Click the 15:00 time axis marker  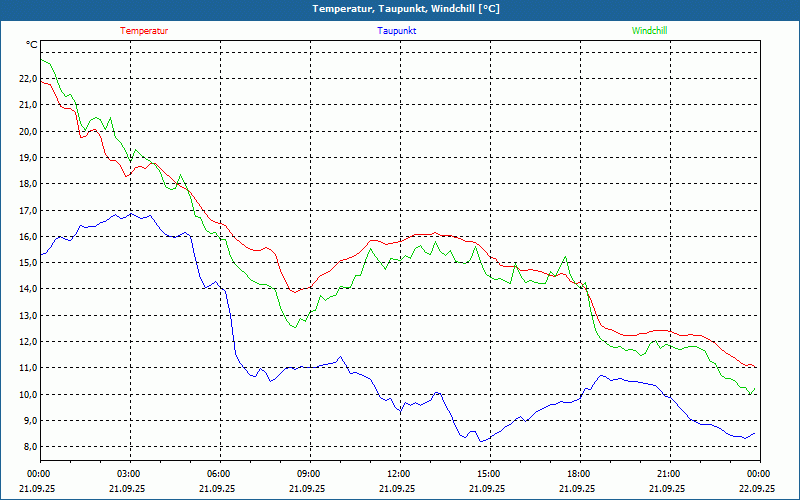click(488, 474)
